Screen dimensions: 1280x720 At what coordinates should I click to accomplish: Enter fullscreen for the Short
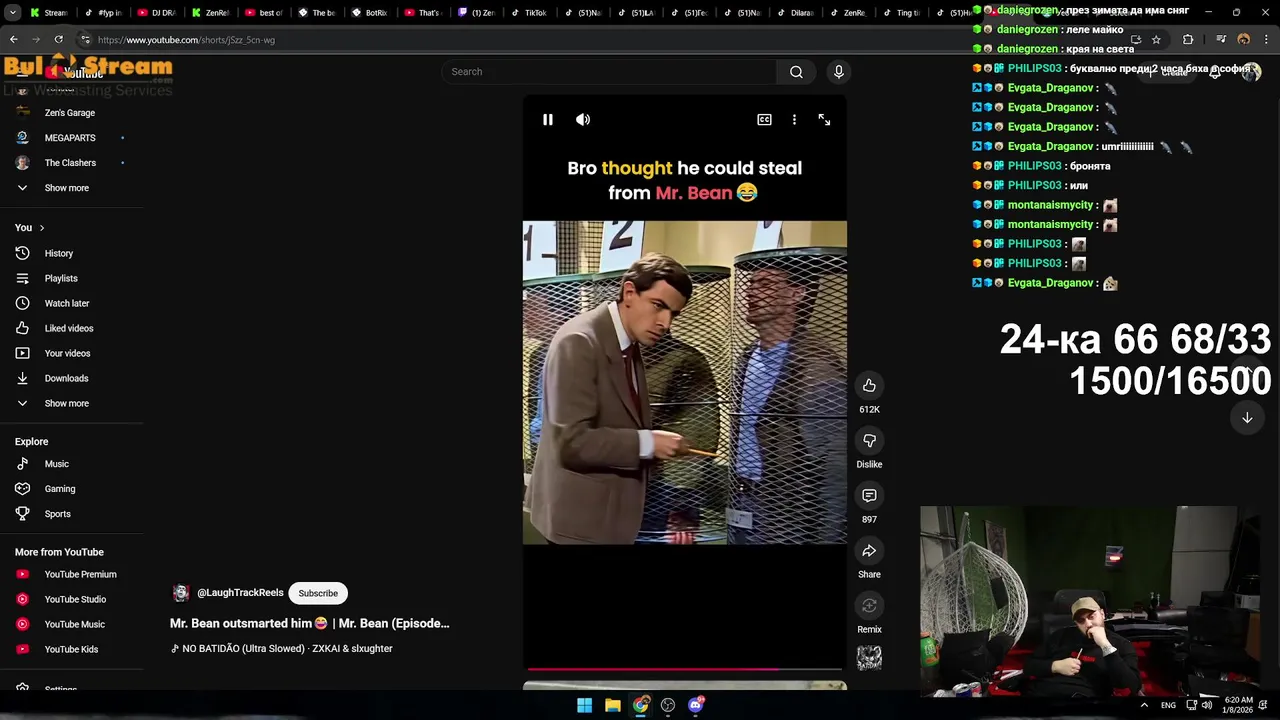(x=824, y=119)
